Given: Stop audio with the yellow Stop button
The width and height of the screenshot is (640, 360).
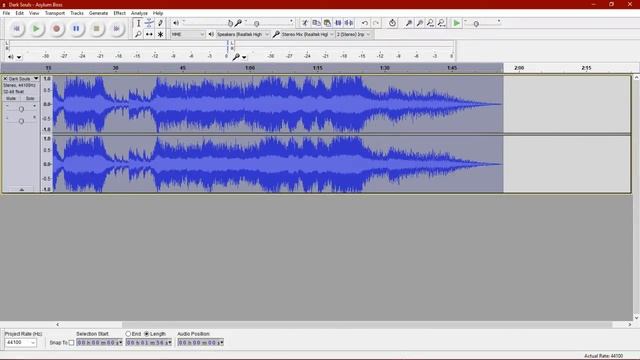Looking at the screenshot, I should click(x=96, y=29).
